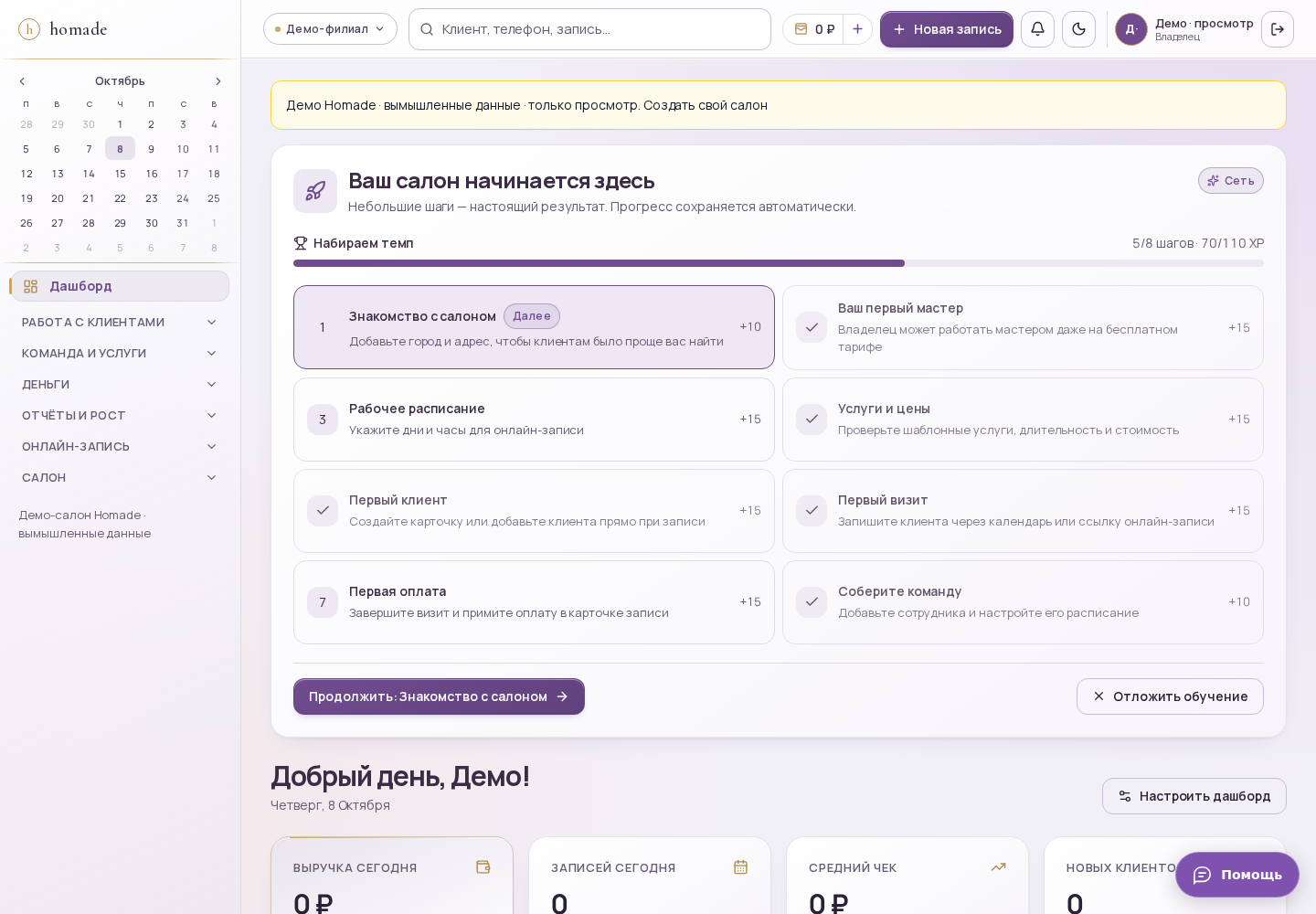Click the Homade logo
This screenshot has height=914, width=1316.
click(63, 29)
